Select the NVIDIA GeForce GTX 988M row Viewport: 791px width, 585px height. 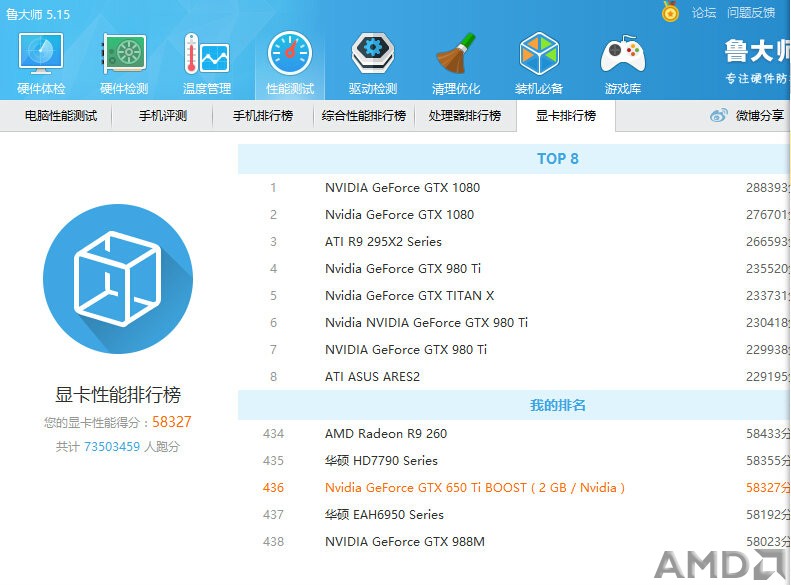click(514, 542)
